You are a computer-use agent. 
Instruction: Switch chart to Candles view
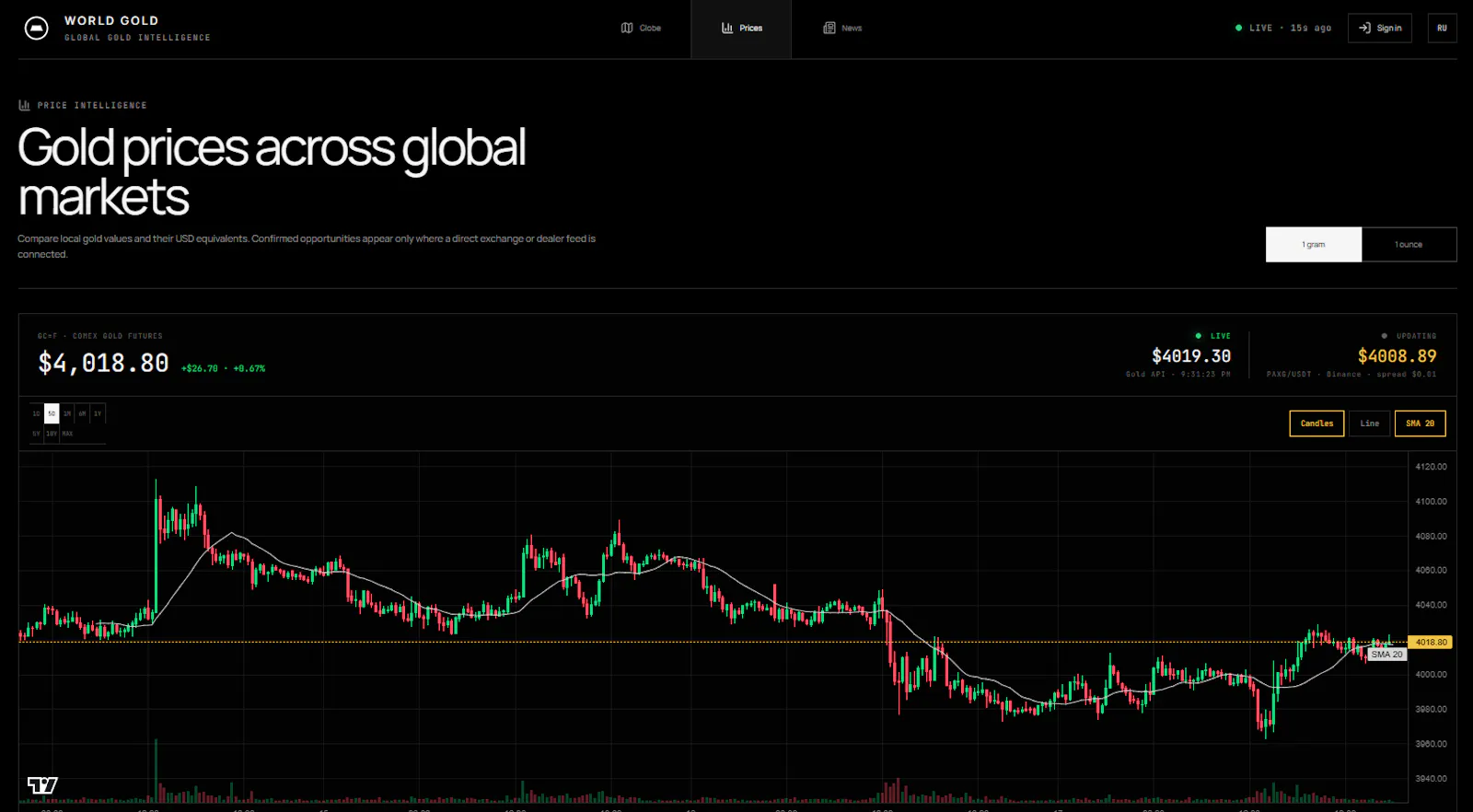click(1316, 423)
